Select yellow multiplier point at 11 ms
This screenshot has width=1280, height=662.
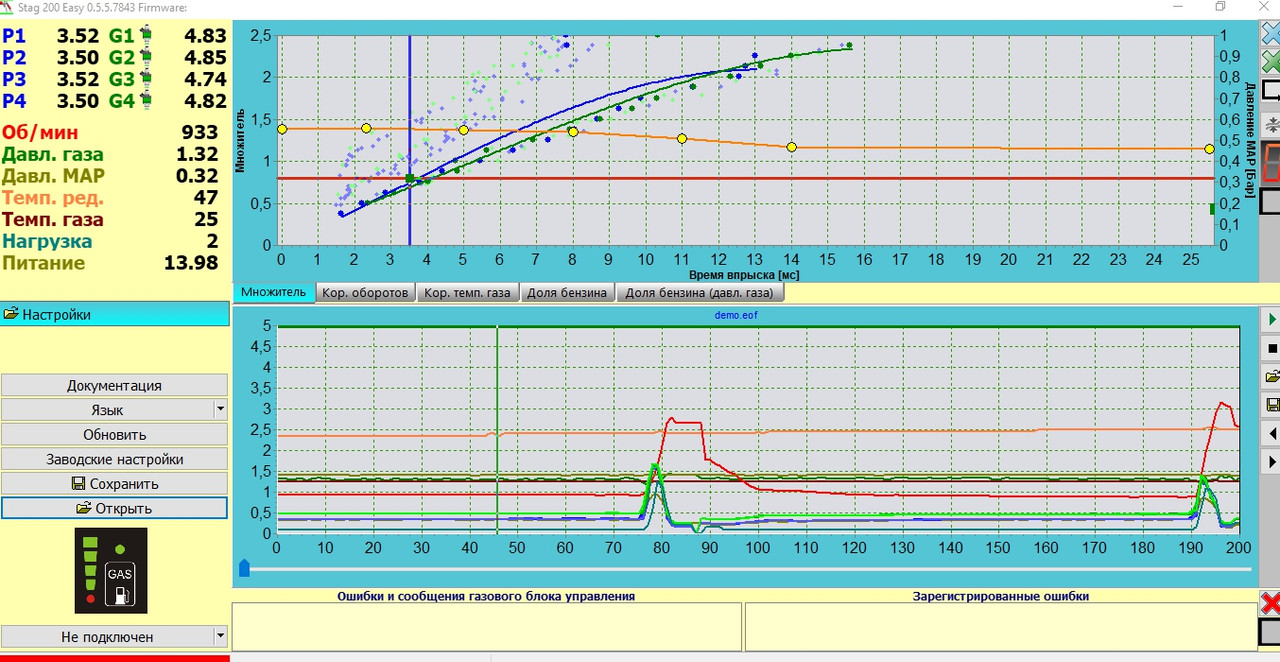point(682,139)
